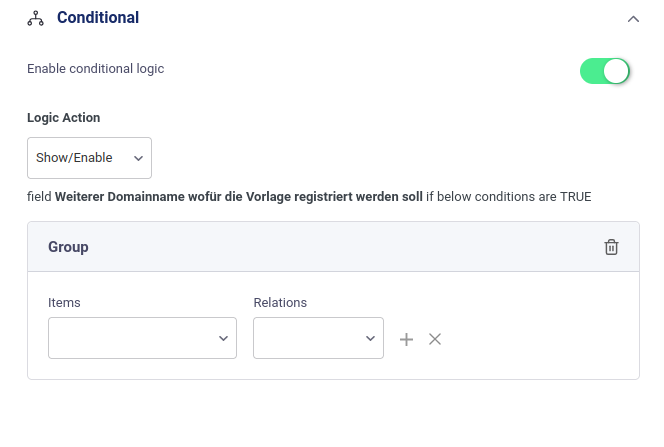The height and width of the screenshot is (447, 664).
Task: Click the "if below conditions are TRUE" text
Action: click(508, 197)
